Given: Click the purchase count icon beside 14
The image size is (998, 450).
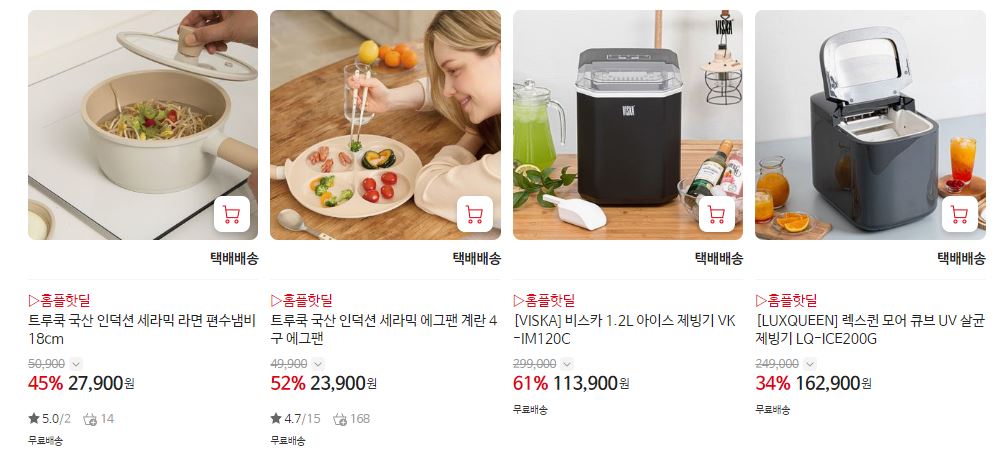Looking at the screenshot, I should click(x=90, y=419).
